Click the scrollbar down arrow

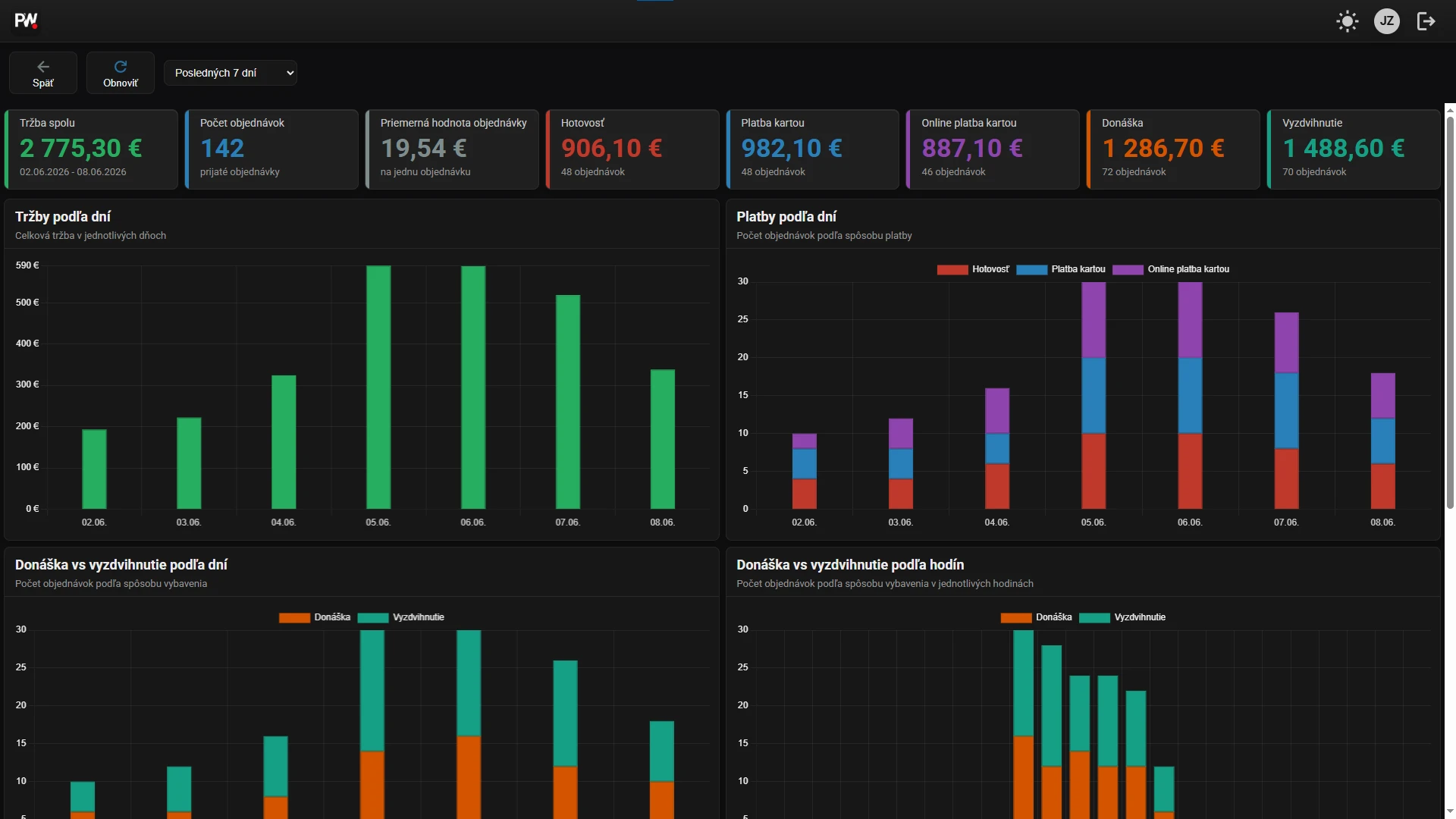click(x=1450, y=811)
